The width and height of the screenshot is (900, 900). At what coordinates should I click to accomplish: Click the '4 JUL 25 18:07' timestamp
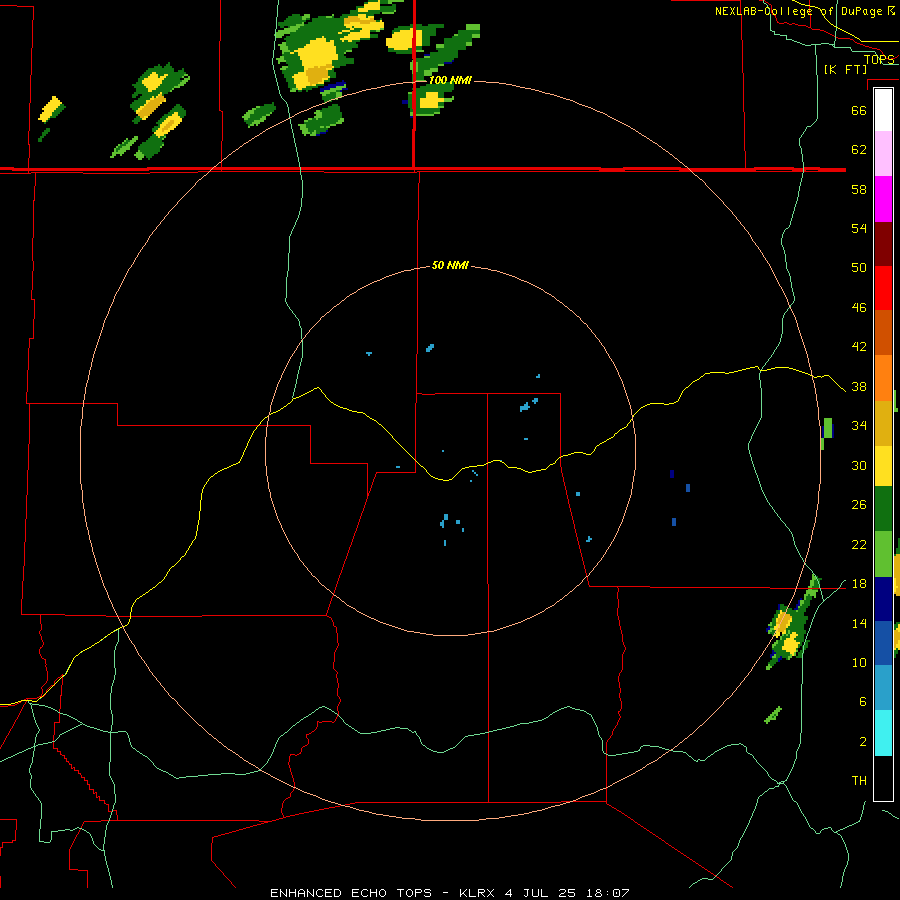click(x=567, y=893)
